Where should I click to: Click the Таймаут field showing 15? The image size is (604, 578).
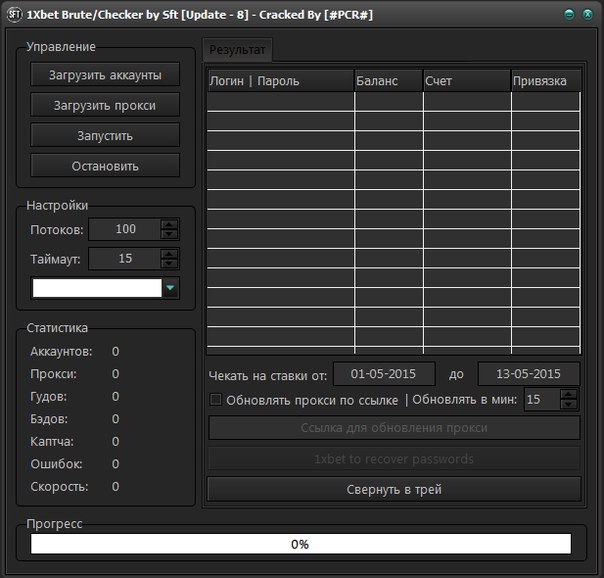(125, 259)
